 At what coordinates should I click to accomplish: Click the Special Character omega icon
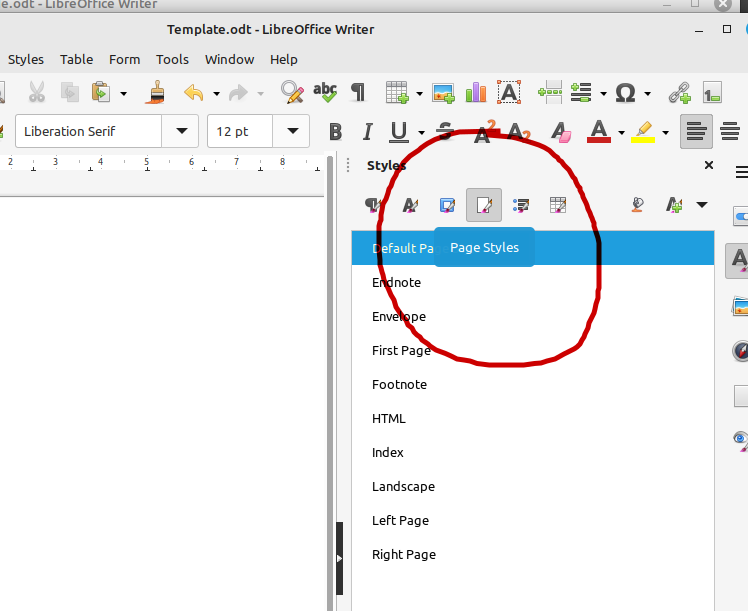click(x=625, y=93)
